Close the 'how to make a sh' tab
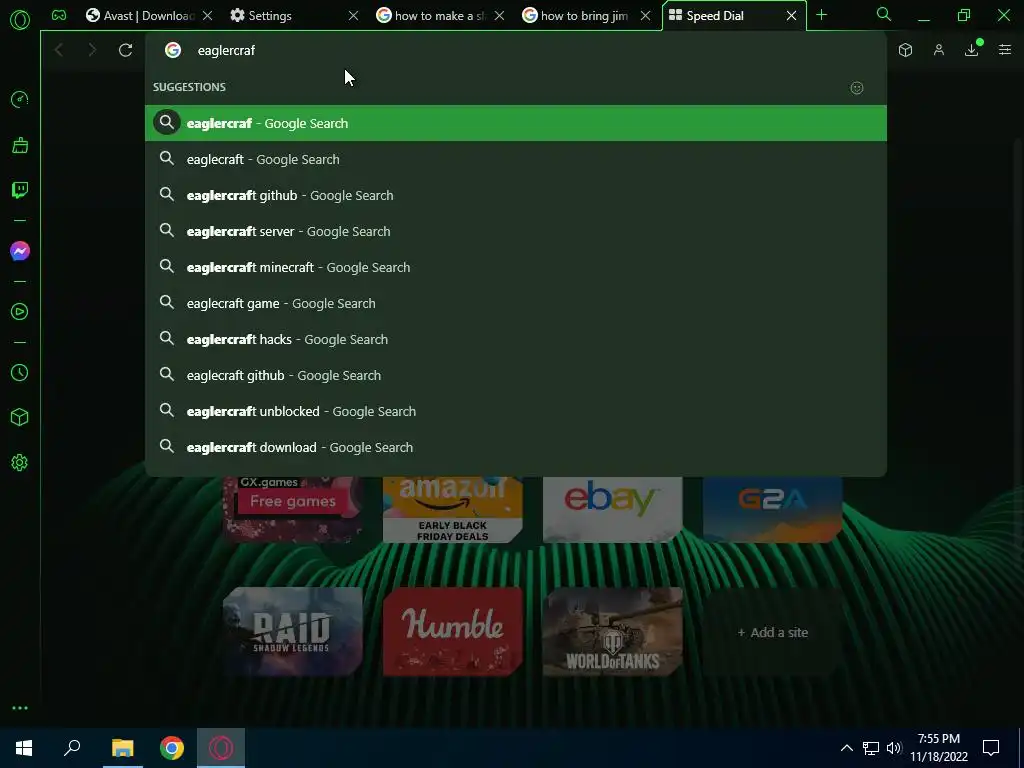Image resolution: width=1024 pixels, height=768 pixels. point(500,16)
